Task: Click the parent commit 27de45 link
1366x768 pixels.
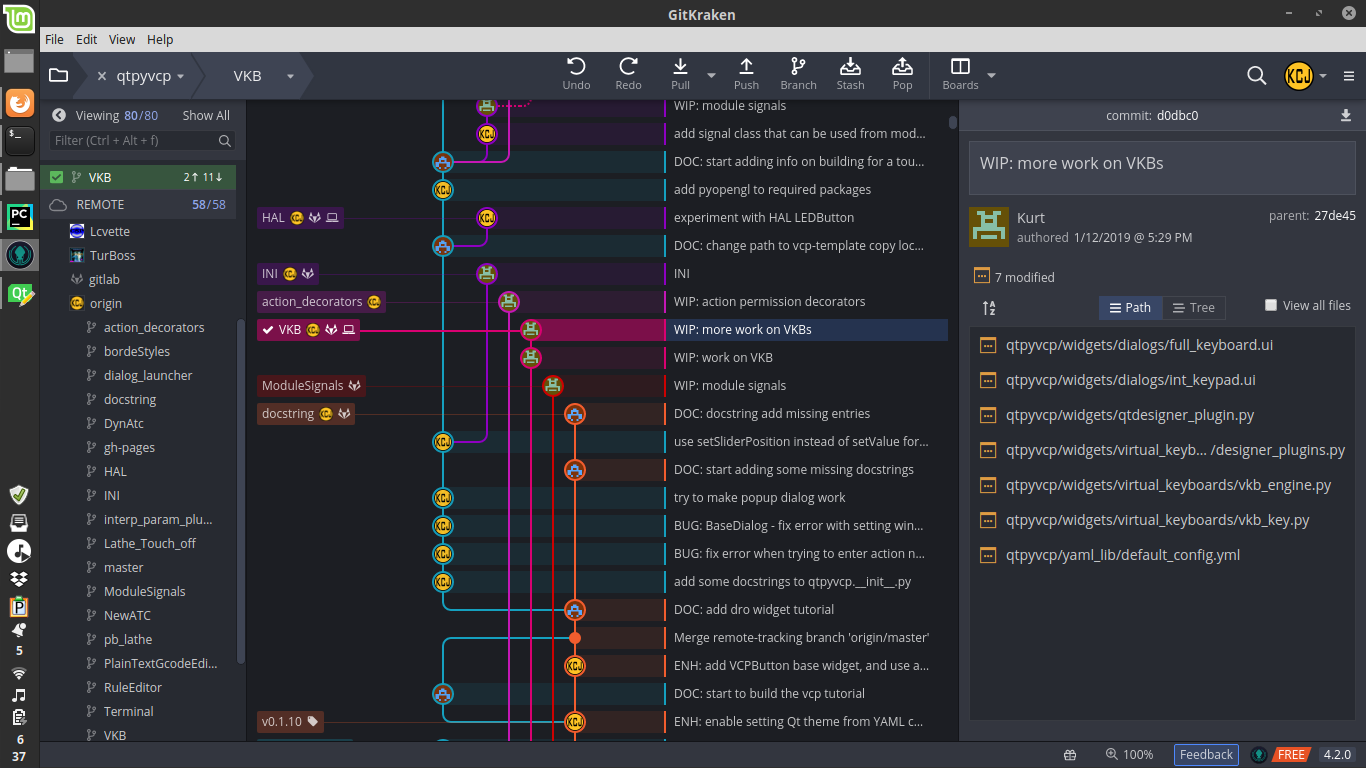Action: 1335,215
